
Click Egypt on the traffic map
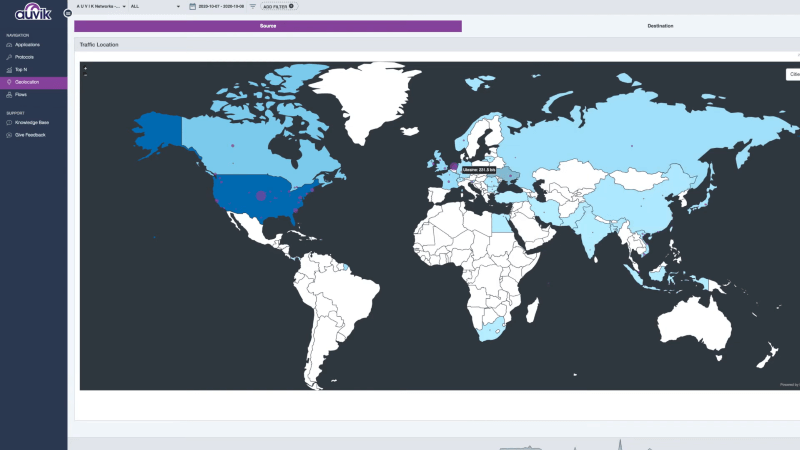coord(501,222)
